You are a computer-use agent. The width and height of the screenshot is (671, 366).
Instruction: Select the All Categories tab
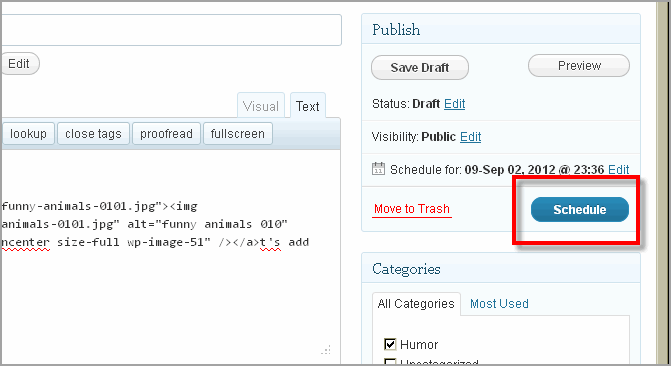coord(416,304)
